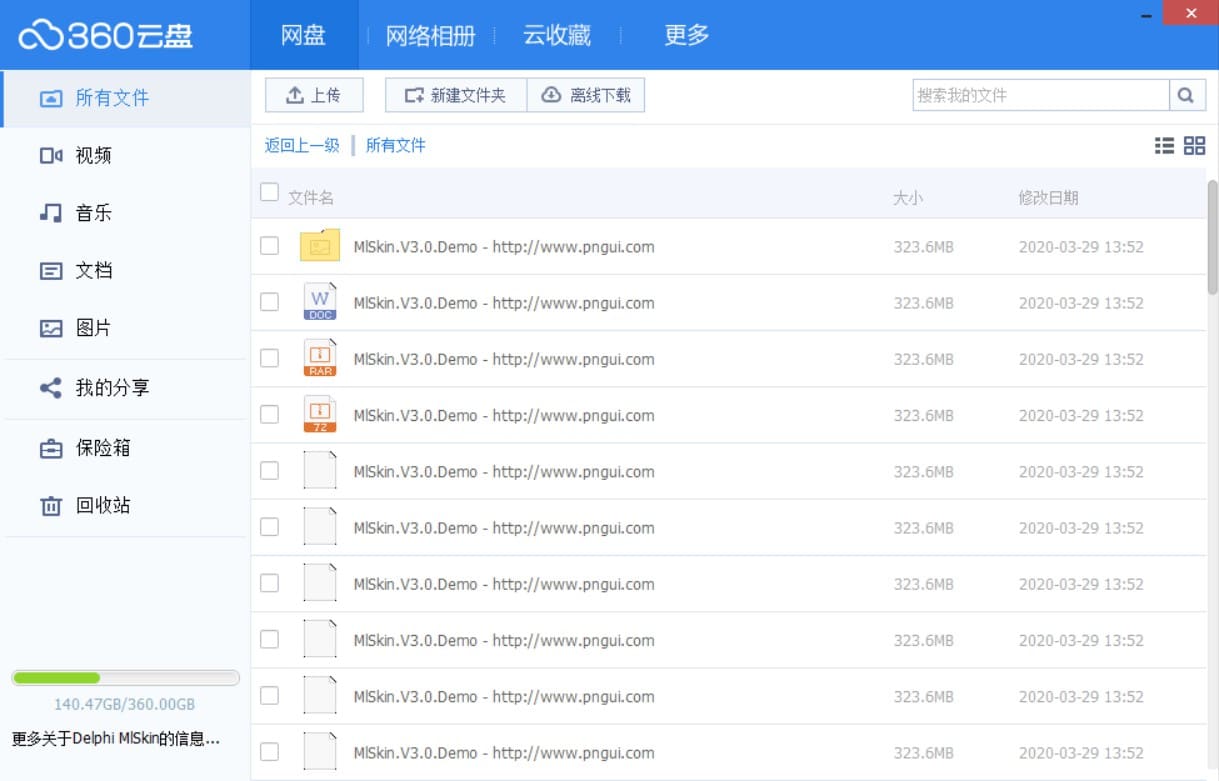Tick the select-all checkbox beside 文件名

[x=269, y=192]
